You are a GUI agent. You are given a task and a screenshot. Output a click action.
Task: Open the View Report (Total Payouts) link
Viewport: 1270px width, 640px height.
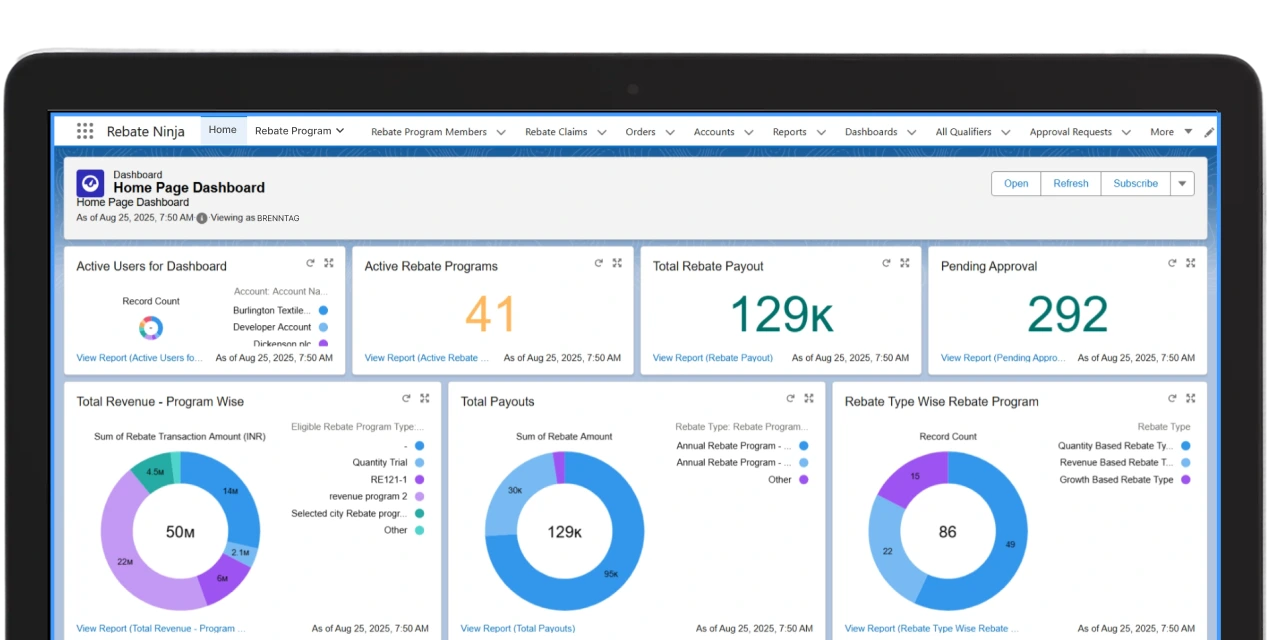point(518,628)
